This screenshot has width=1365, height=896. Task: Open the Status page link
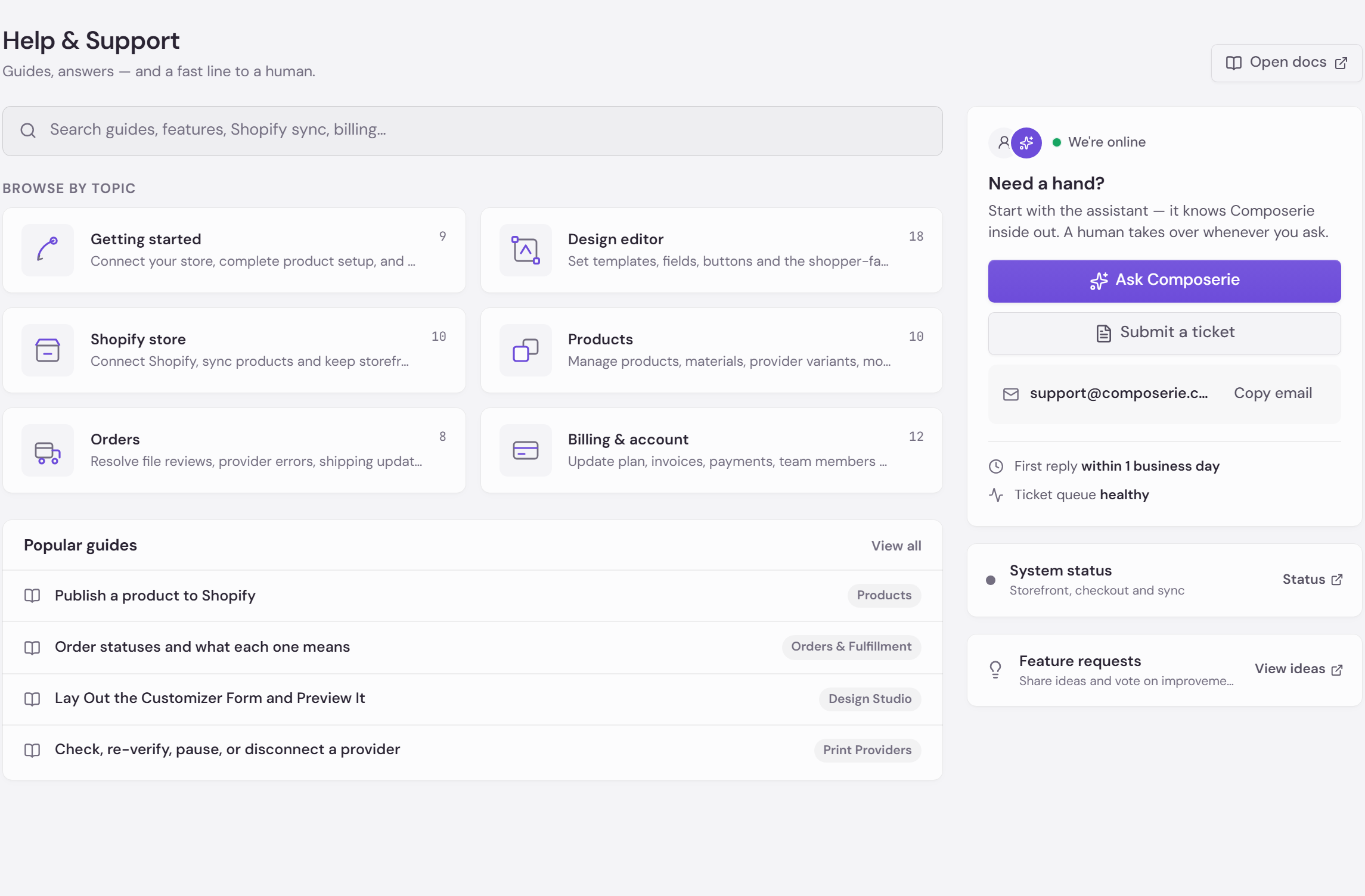pos(1313,580)
